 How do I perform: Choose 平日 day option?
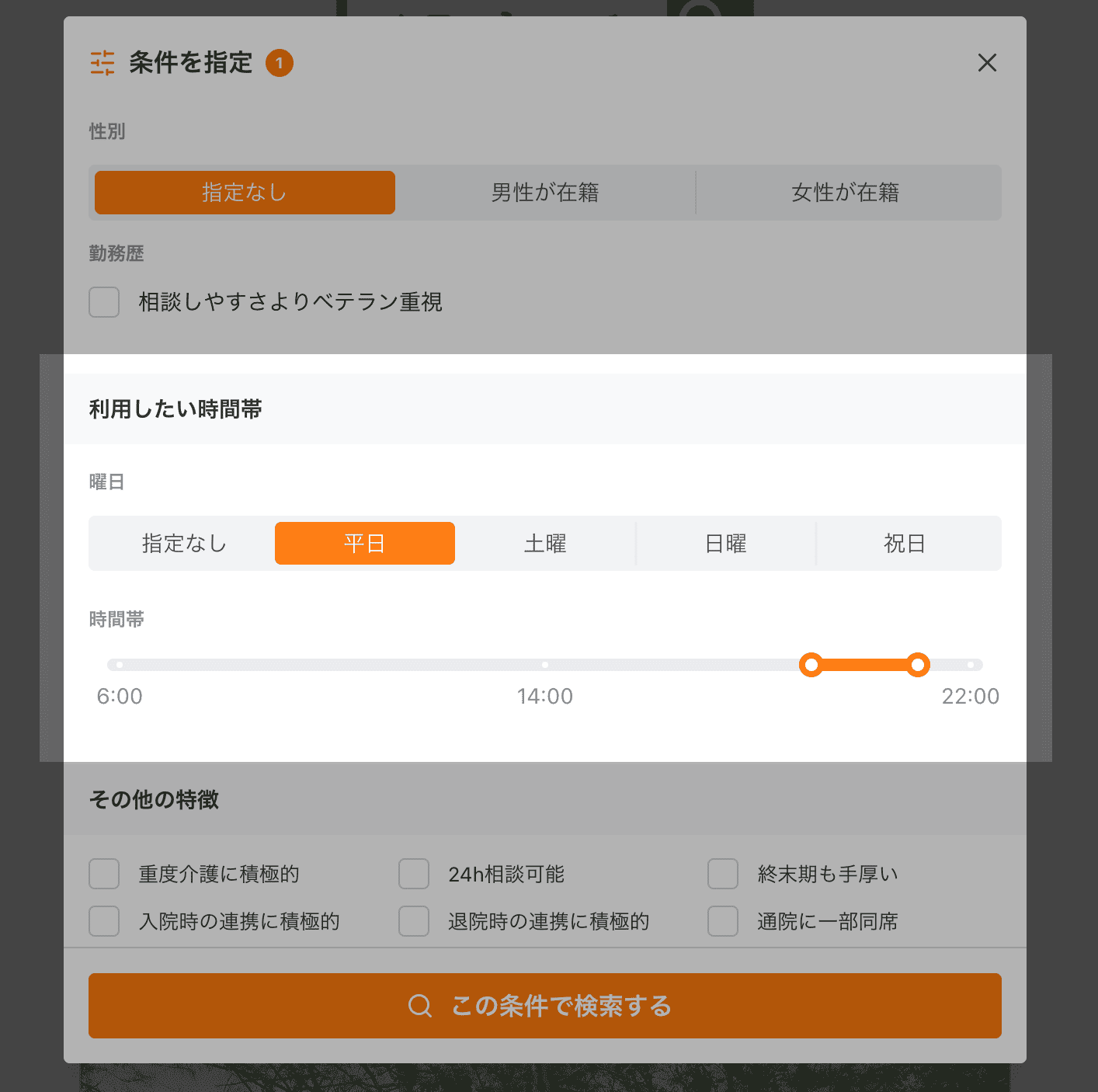click(x=365, y=543)
